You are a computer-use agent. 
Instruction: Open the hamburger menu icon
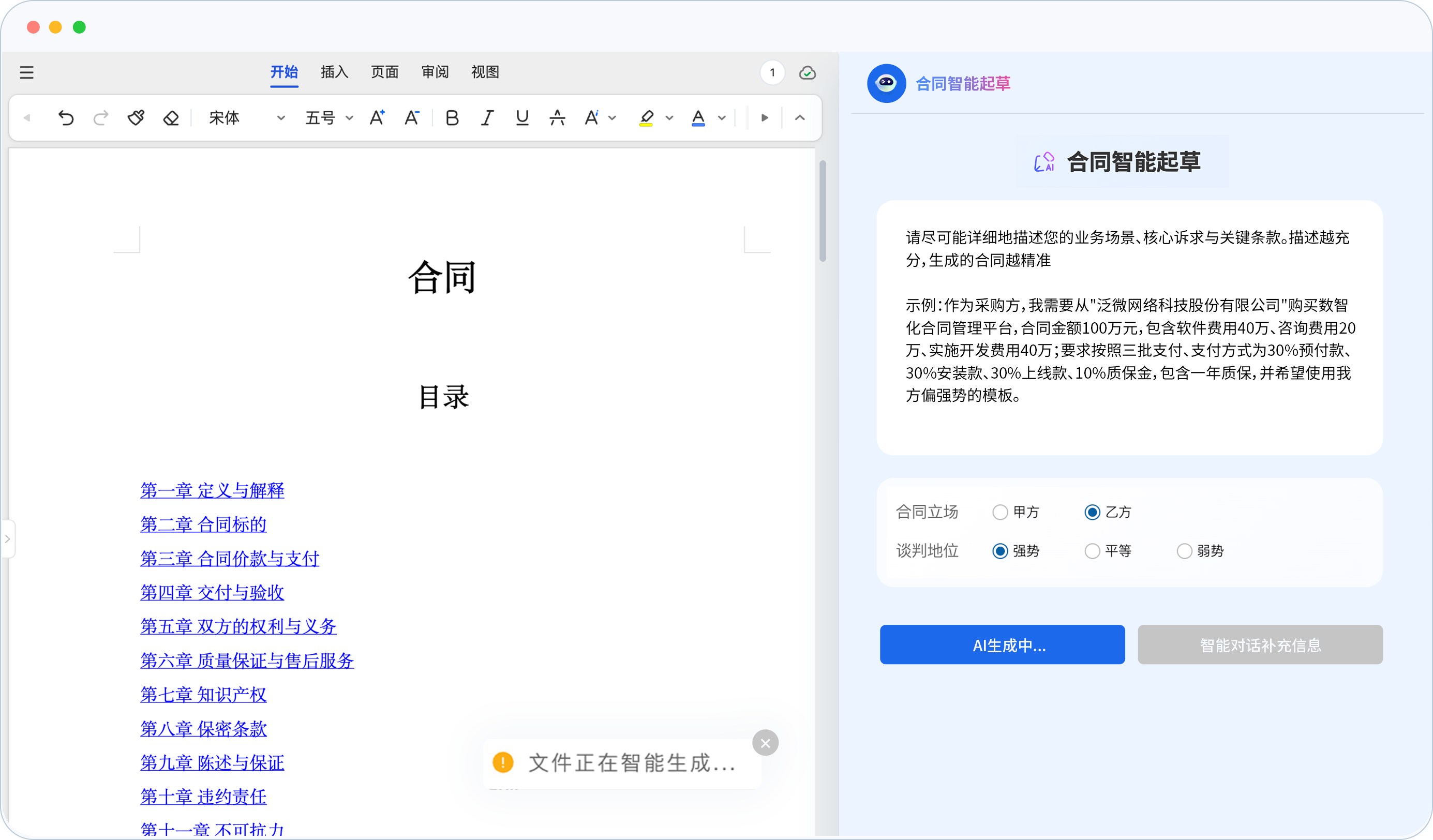click(27, 72)
